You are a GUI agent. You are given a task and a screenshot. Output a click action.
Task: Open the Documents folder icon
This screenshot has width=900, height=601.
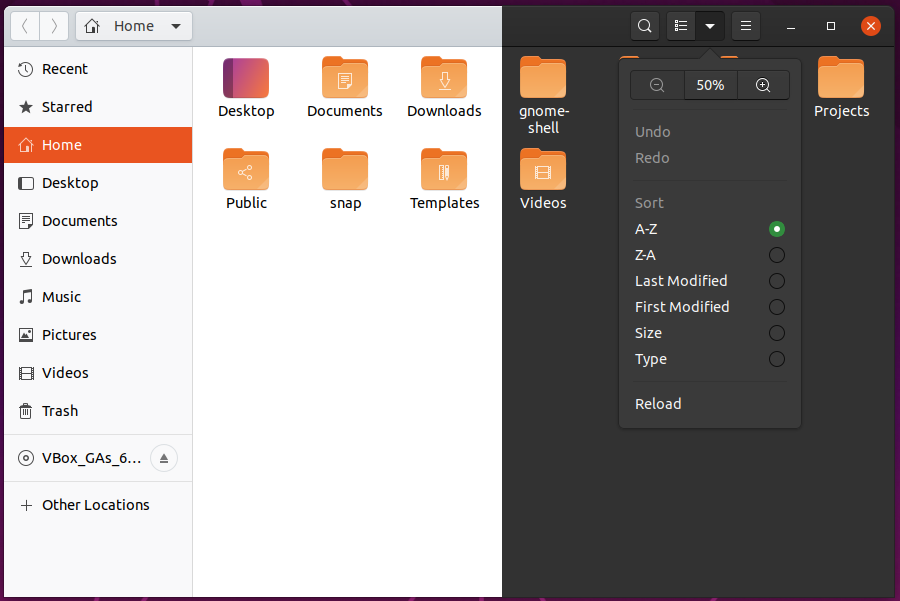tap(344, 78)
